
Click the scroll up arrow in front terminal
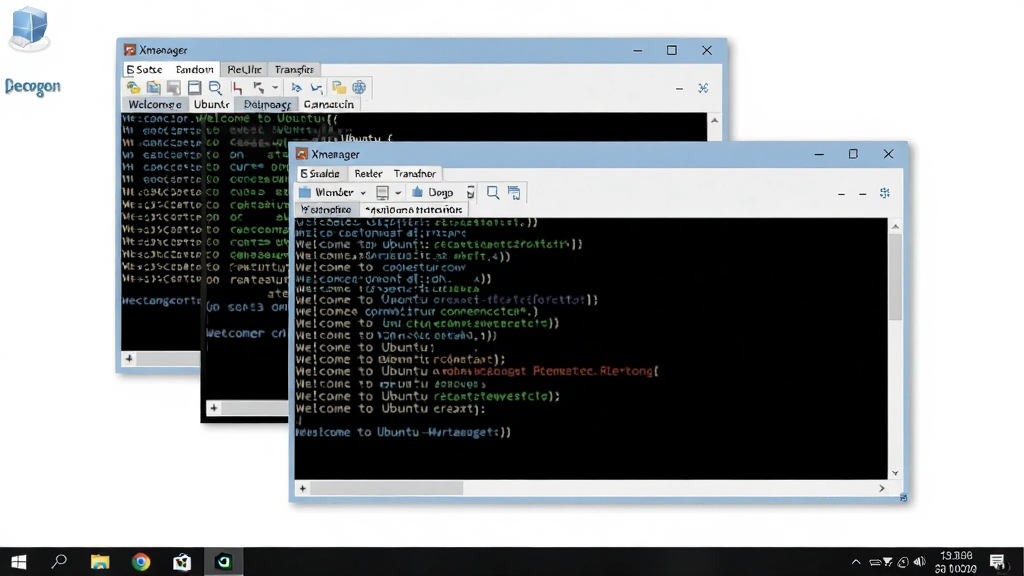pyautogui.click(x=895, y=226)
